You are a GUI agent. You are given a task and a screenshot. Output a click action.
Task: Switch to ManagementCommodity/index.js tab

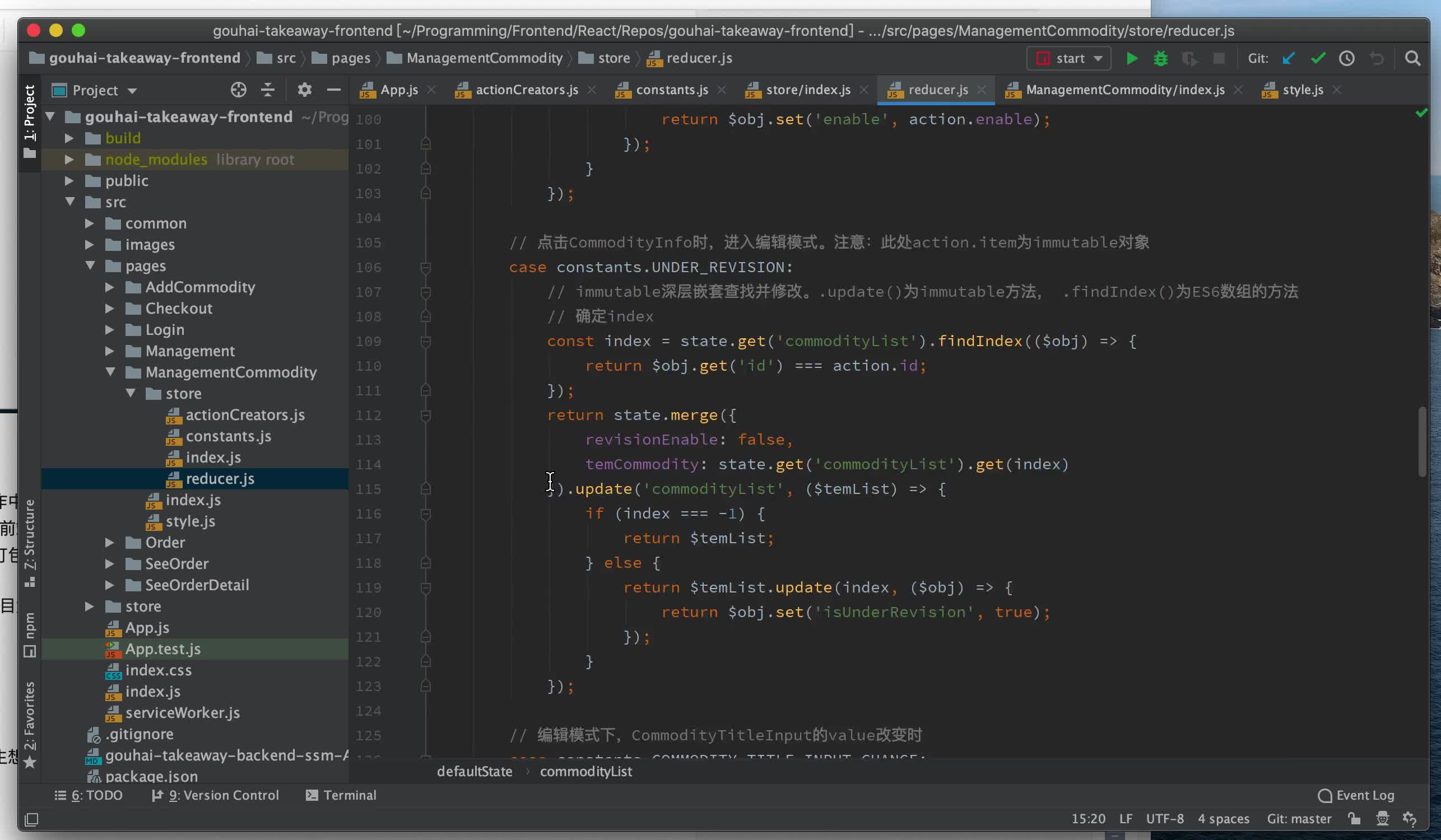point(1125,90)
